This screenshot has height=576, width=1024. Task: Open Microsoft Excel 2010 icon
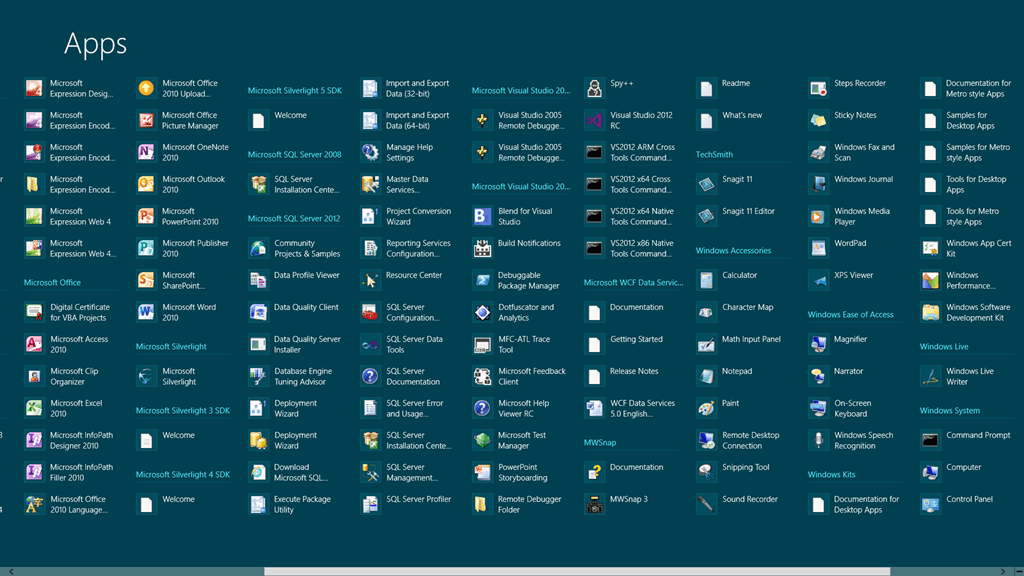point(34,408)
